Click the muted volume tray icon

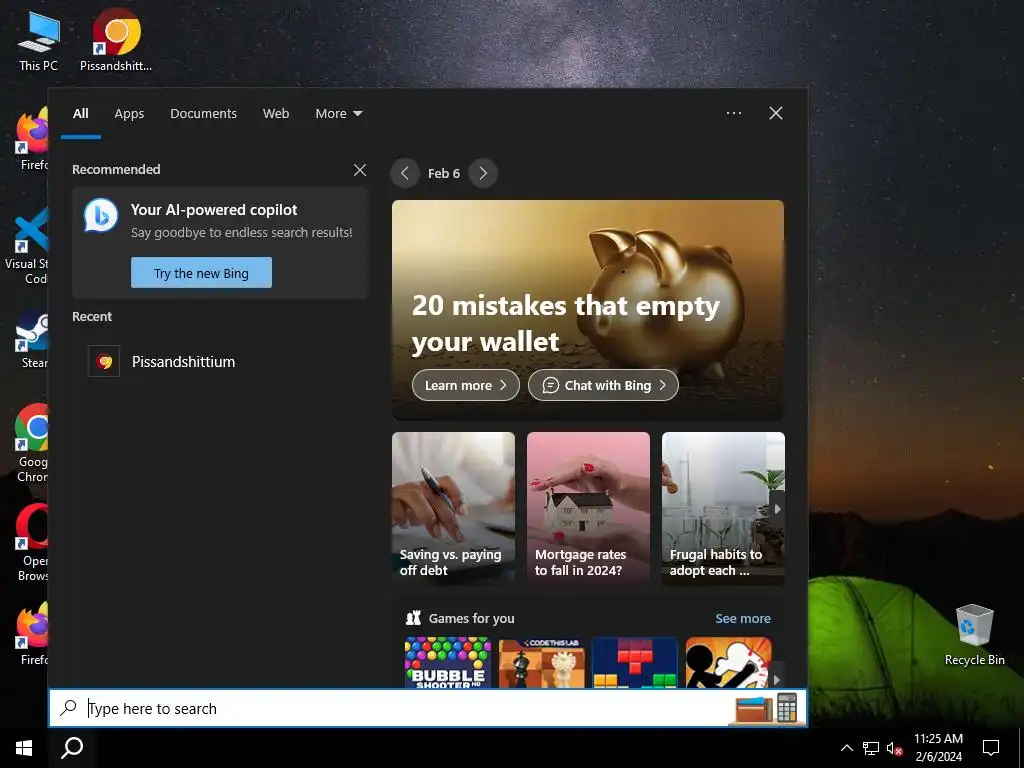coord(894,748)
